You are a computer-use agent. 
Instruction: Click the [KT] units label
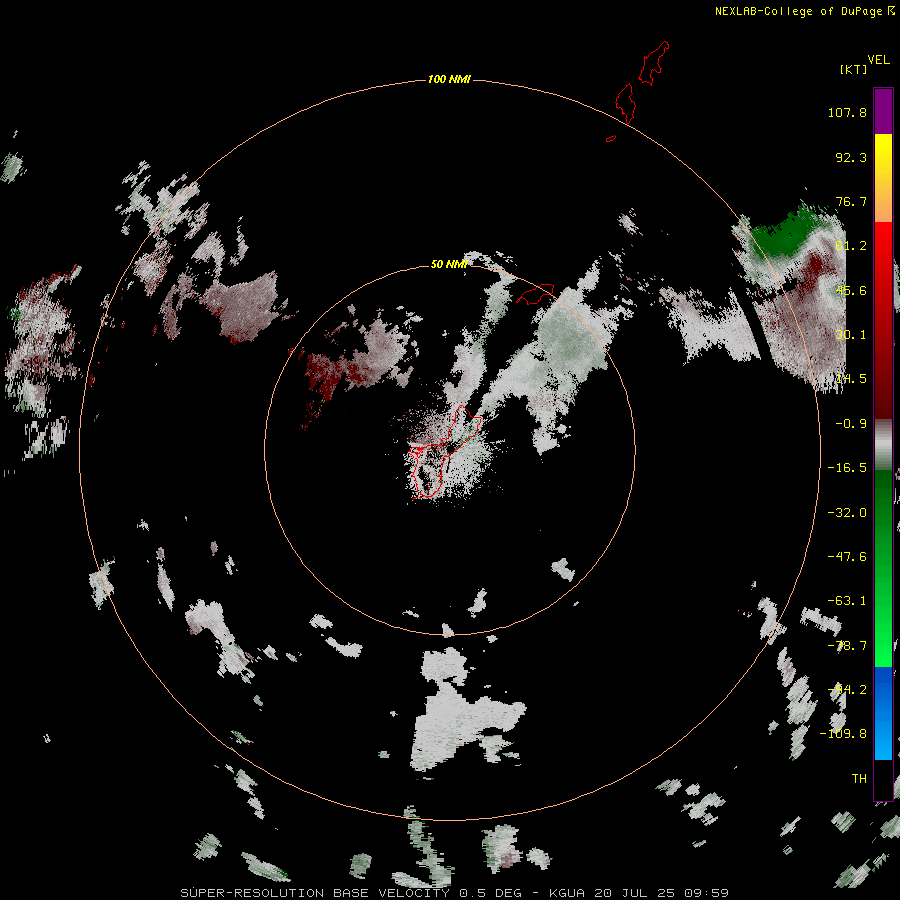coord(854,69)
